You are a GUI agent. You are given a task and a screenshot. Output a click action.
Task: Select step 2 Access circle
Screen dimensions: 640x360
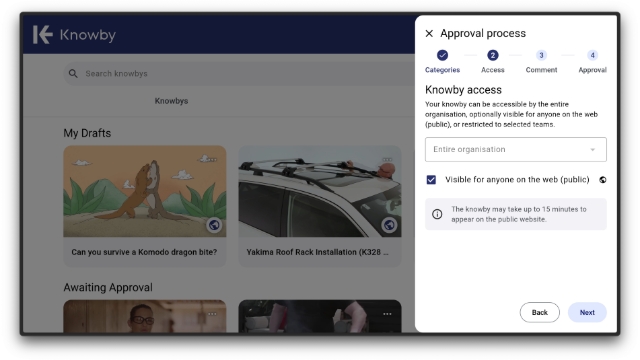point(493,55)
